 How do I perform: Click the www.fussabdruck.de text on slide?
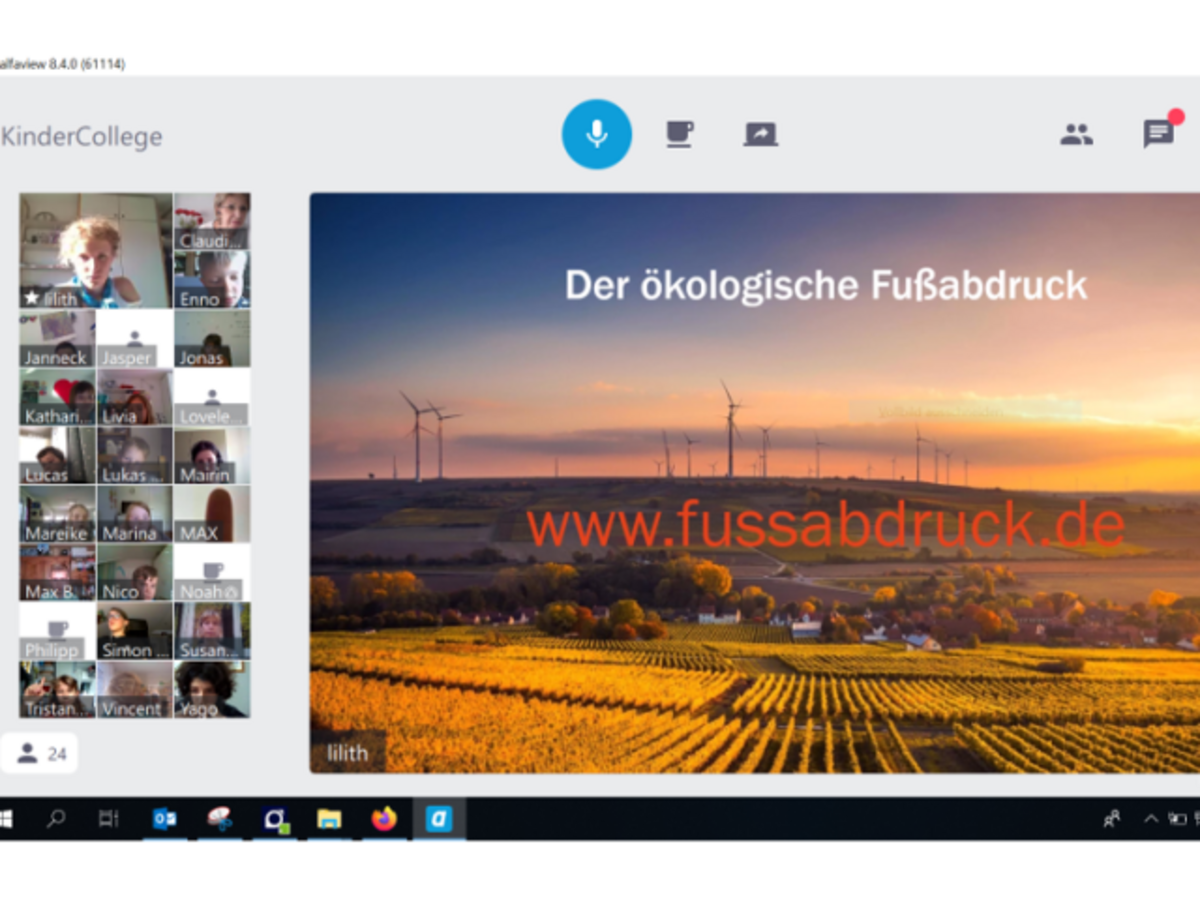pyautogui.click(x=826, y=524)
